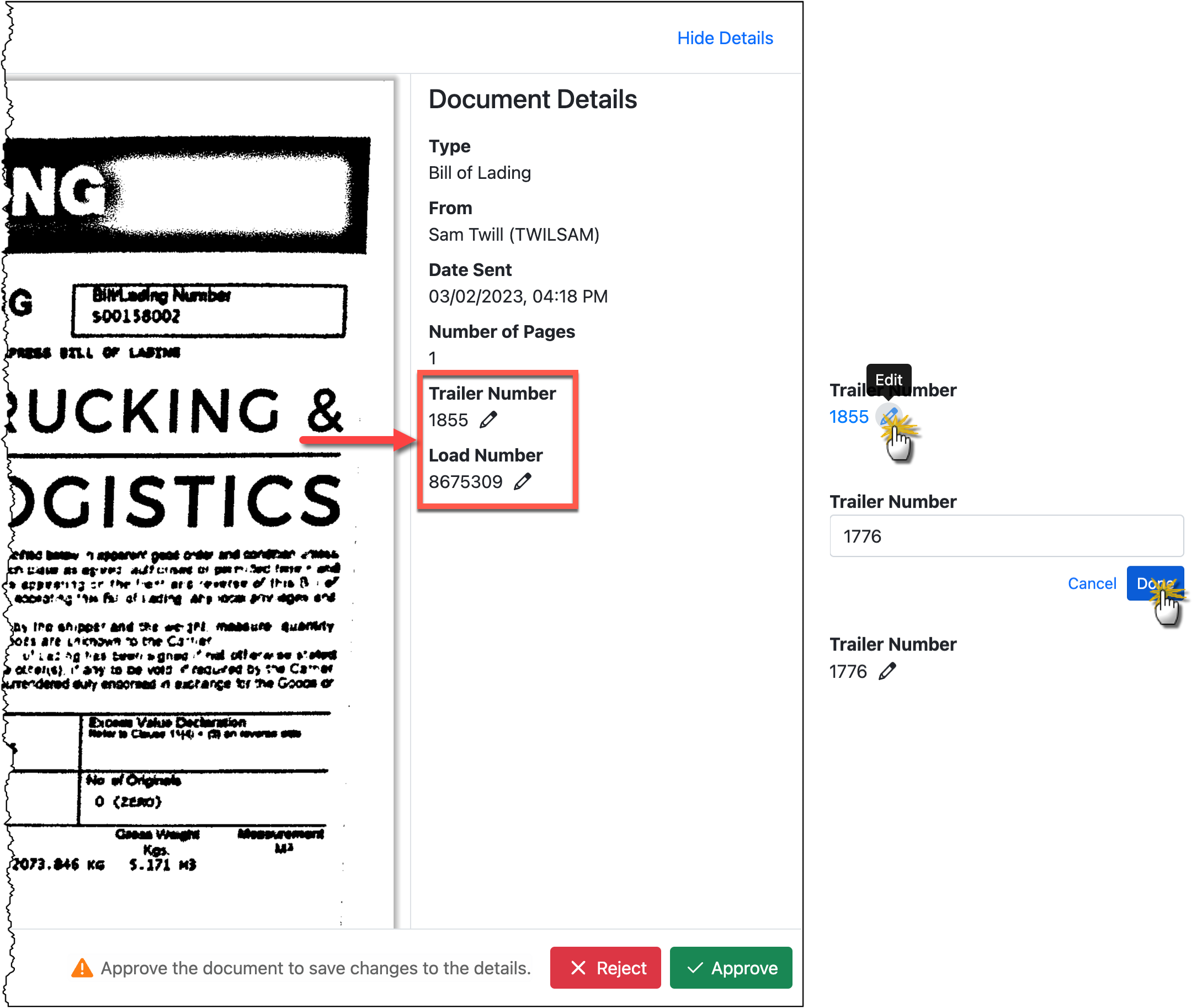
Task: Click the updated Trailer Number 1776 value
Action: pos(849,671)
